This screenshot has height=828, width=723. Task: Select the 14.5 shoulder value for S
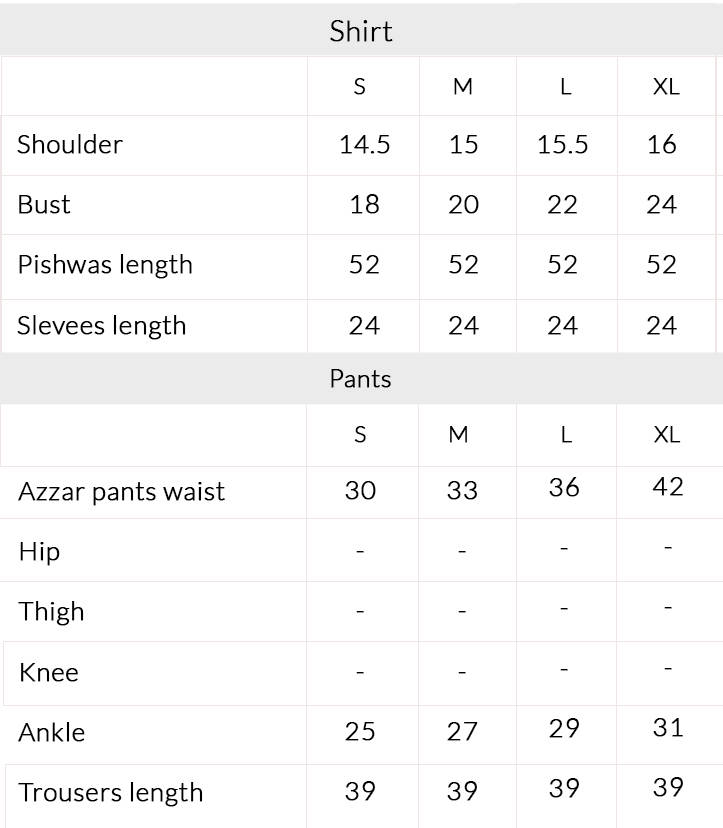364,145
